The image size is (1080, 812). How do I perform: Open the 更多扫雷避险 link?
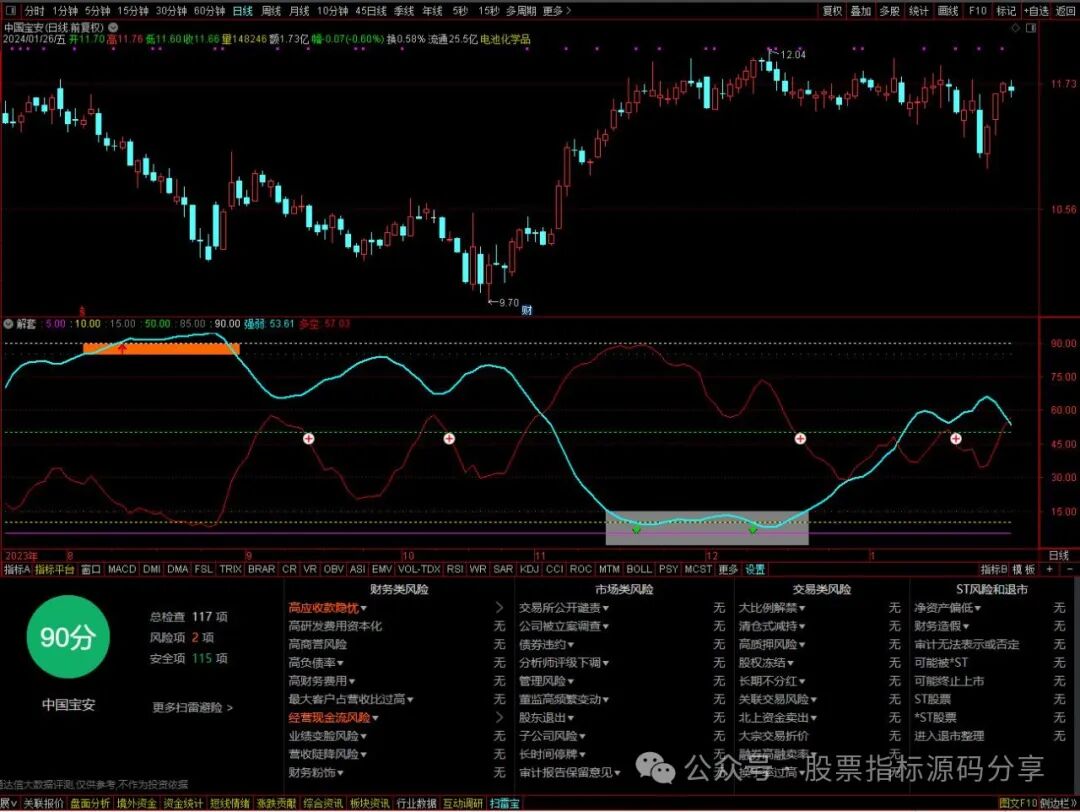coord(192,707)
